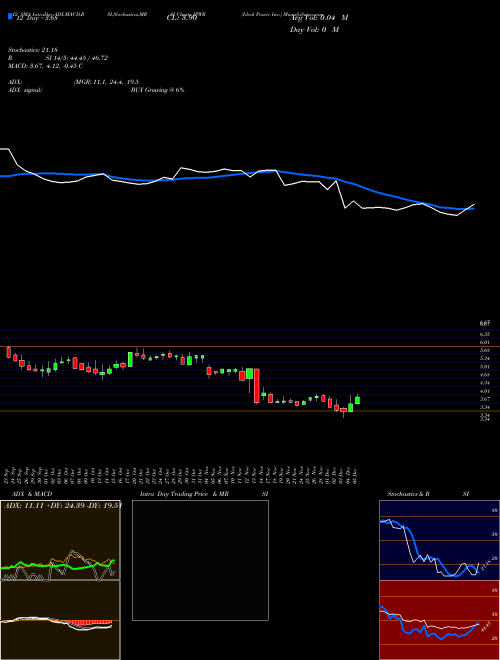Image resolution: width=500 pixels, height=660 pixels.
Task: Click the blue 12-day SMA legend square
Action: pos(11,17)
